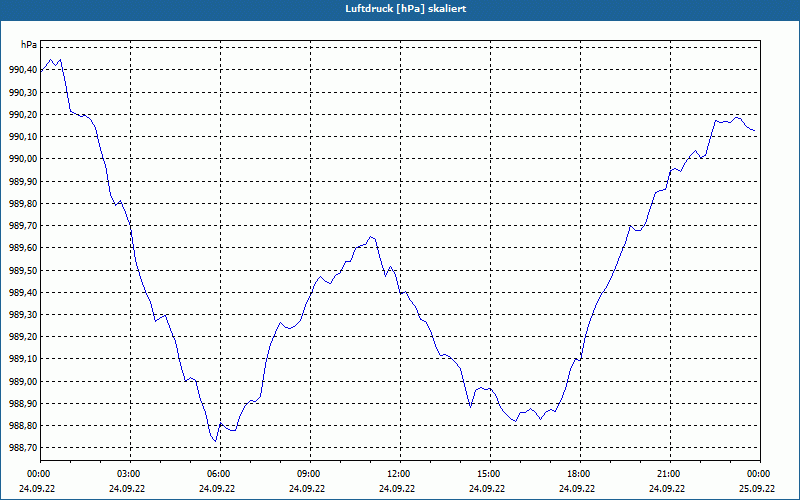
Task: Click the pressure curve minimum near 06:00
Action: click(215, 441)
